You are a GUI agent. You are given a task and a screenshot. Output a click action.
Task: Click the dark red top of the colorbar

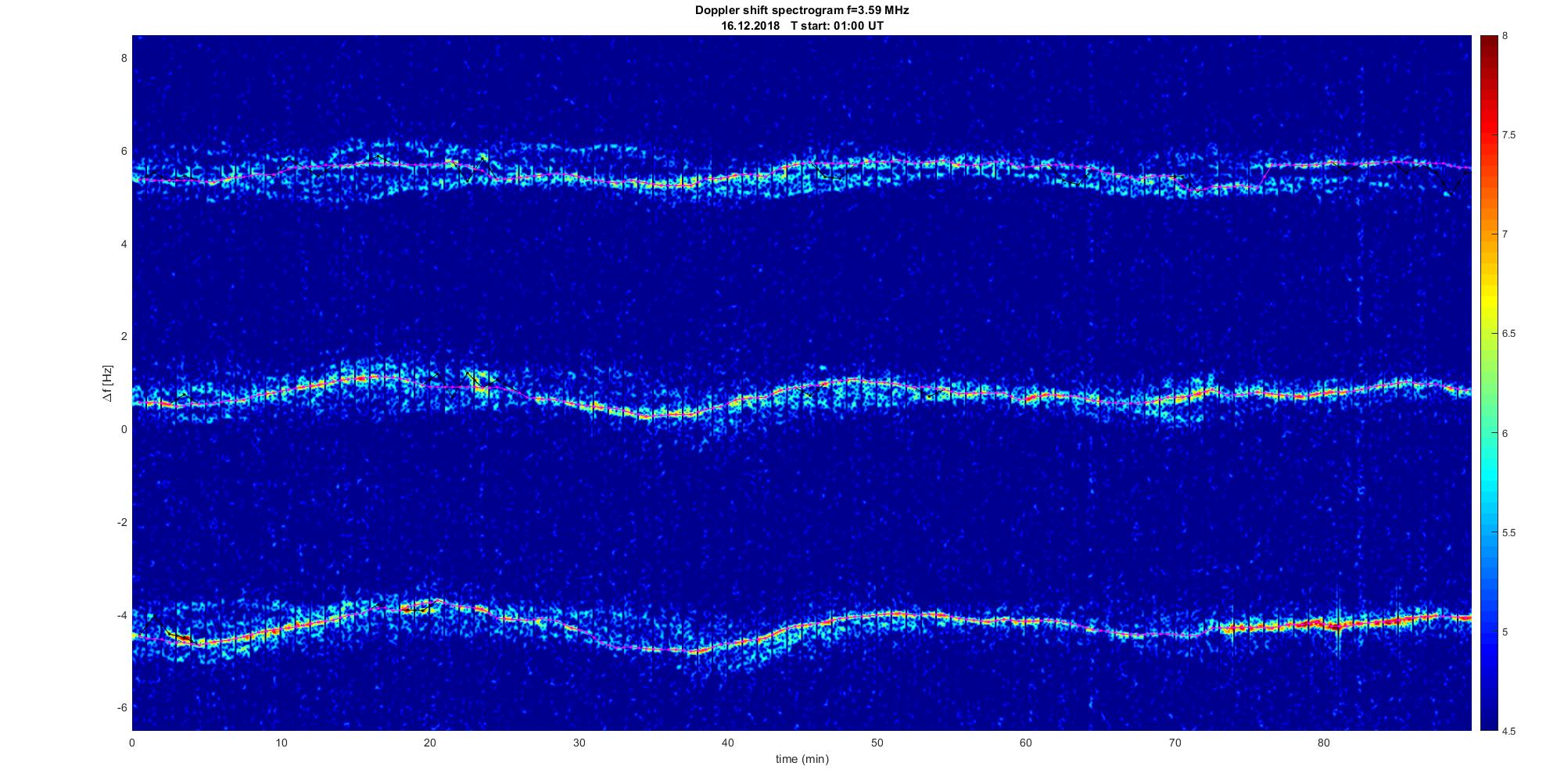1488,47
